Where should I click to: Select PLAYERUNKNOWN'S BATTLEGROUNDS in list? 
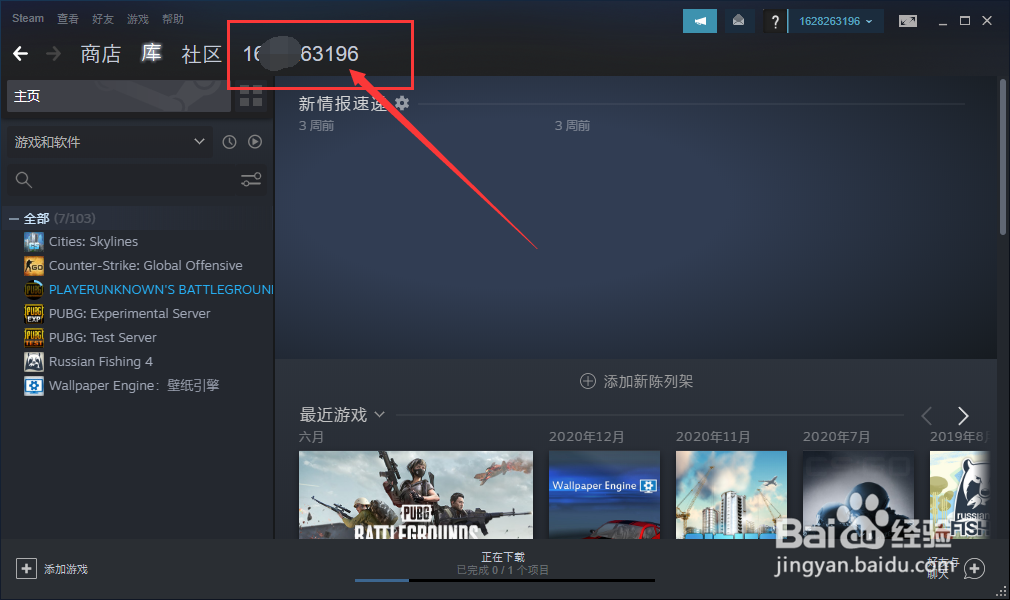tap(161, 289)
